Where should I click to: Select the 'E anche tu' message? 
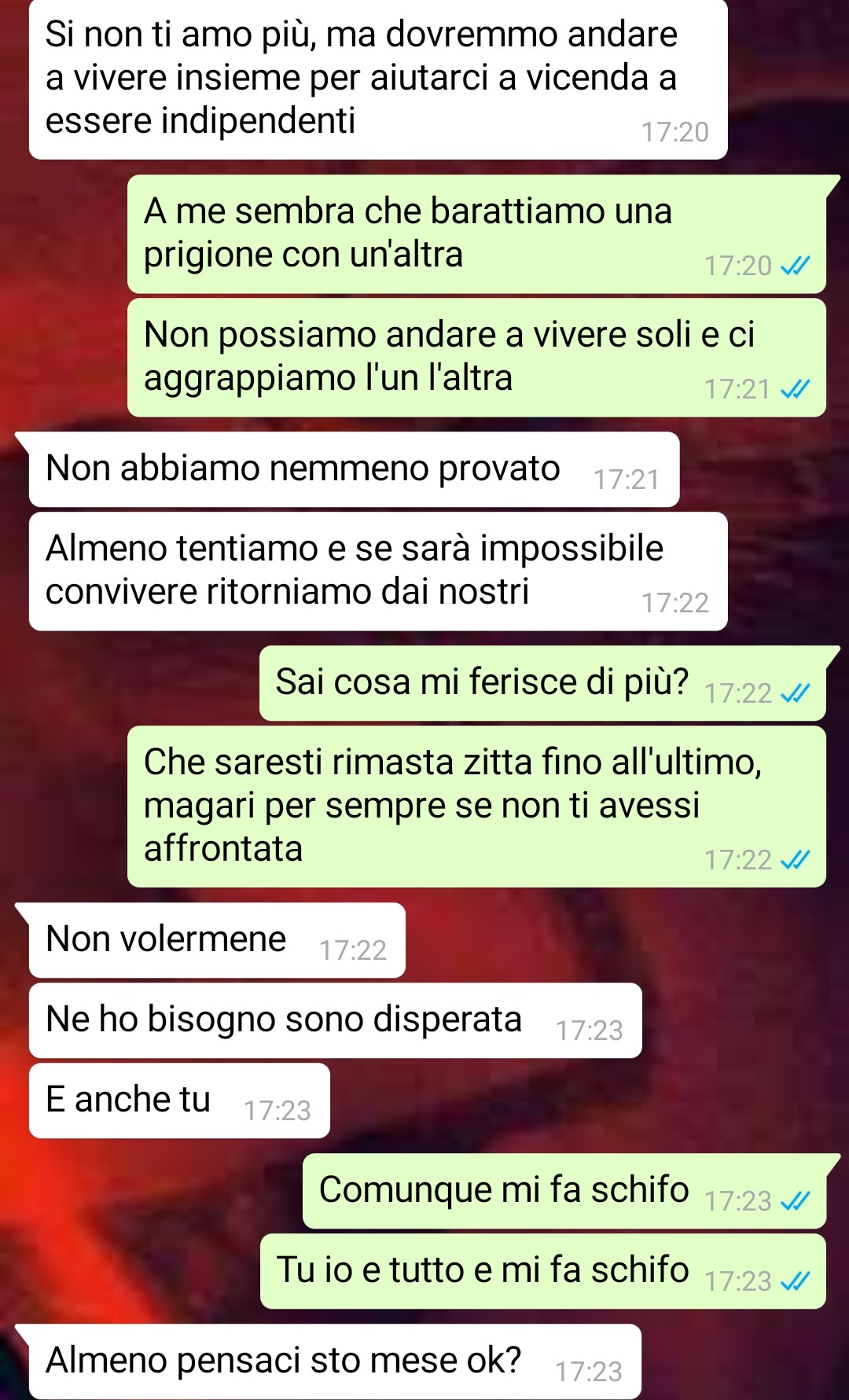(x=179, y=1101)
